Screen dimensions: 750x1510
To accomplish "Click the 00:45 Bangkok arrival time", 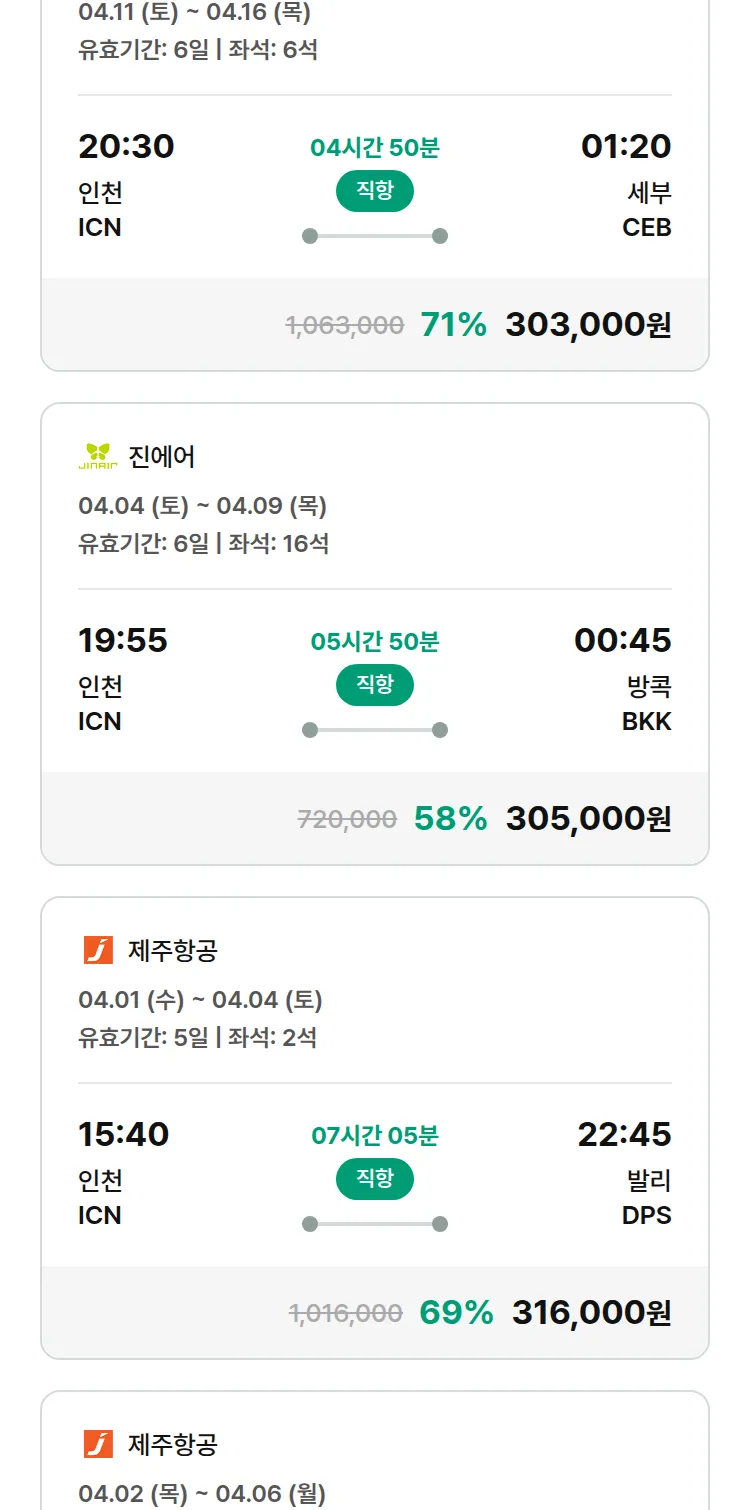I will 622,640.
